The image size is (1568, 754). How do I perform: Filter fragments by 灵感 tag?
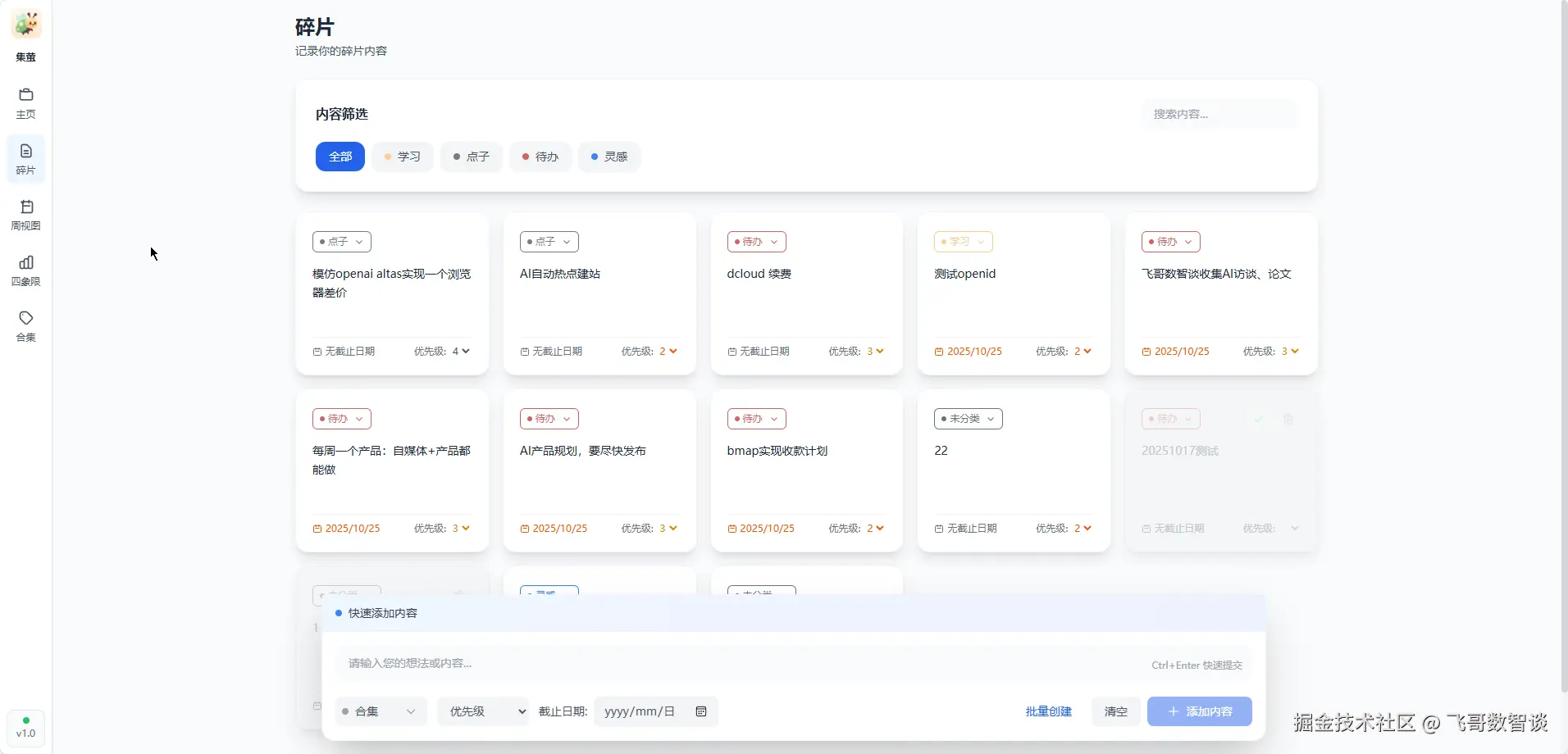(x=609, y=157)
